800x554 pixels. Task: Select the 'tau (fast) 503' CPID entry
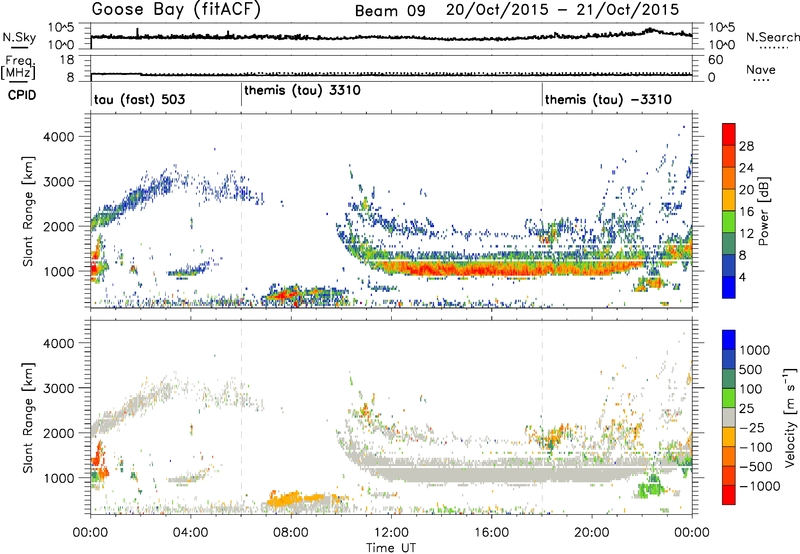tap(139, 99)
